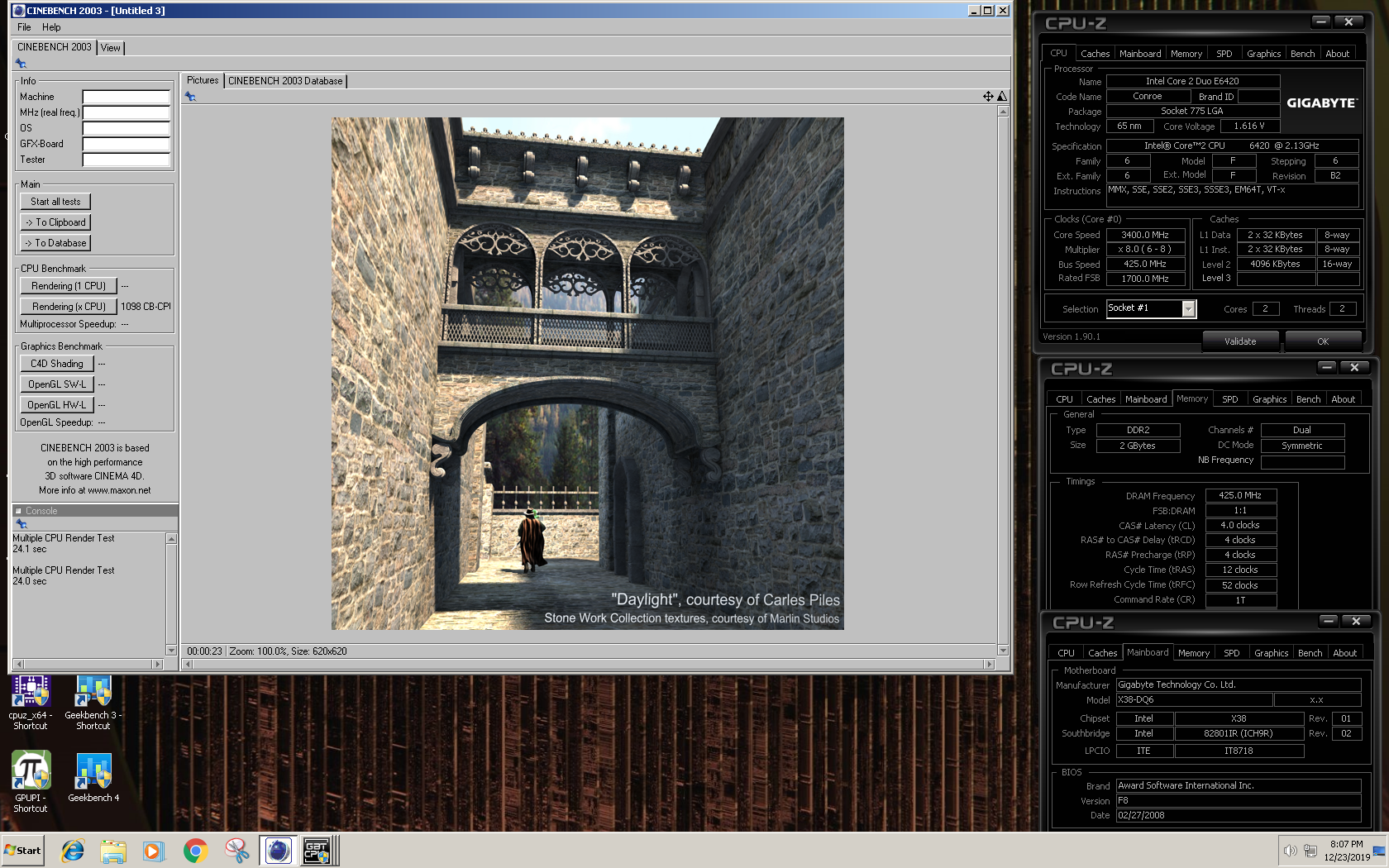Click the move arrows icon above picture

[988, 97]
